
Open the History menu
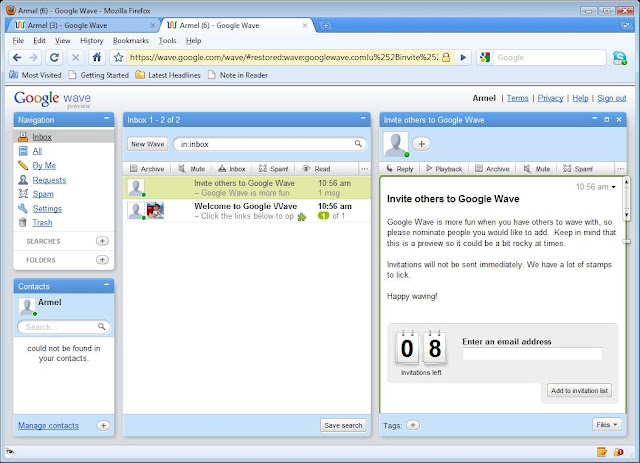point(91,40)
